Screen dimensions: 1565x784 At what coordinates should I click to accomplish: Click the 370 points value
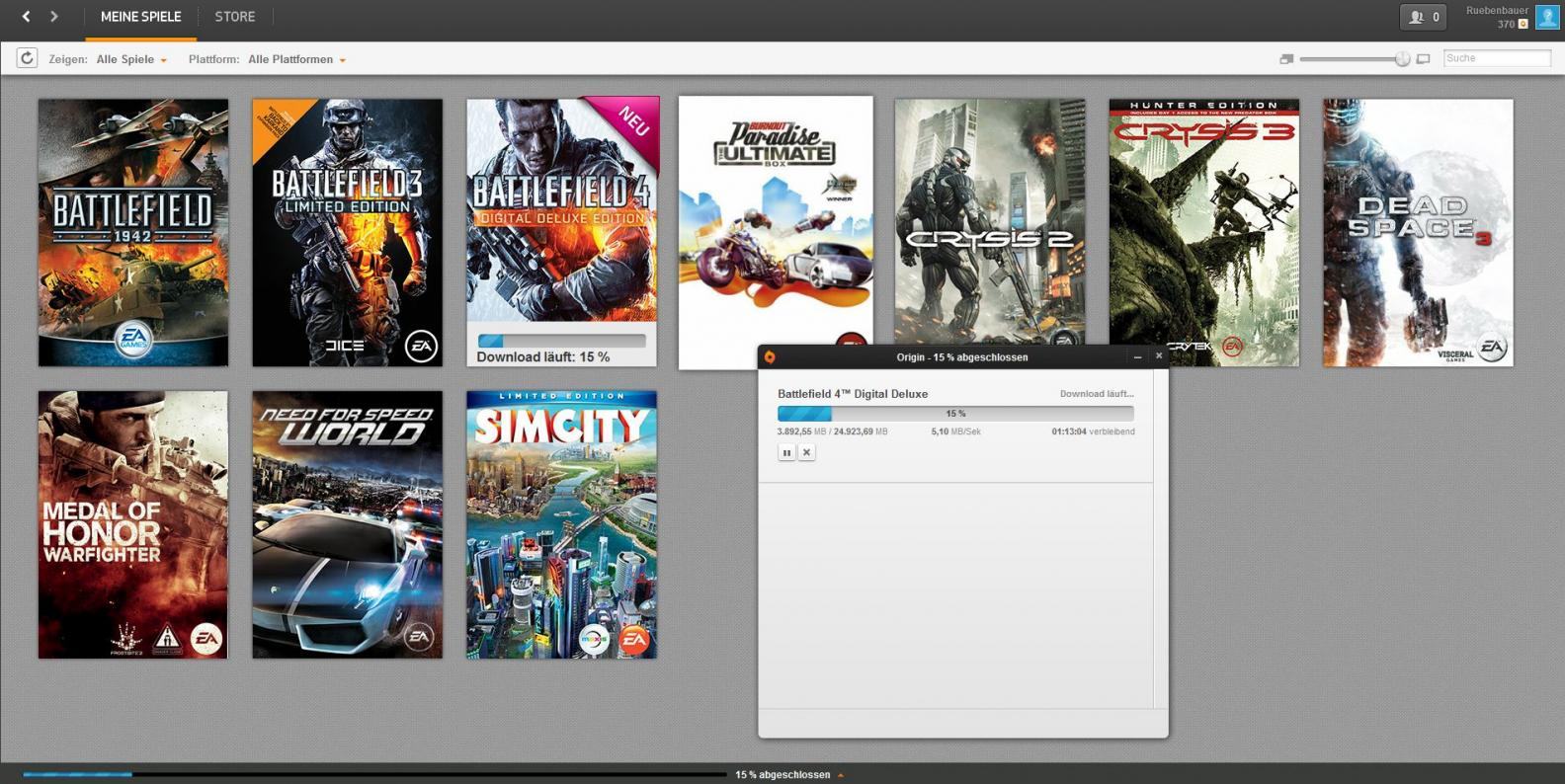[1506, 24]
